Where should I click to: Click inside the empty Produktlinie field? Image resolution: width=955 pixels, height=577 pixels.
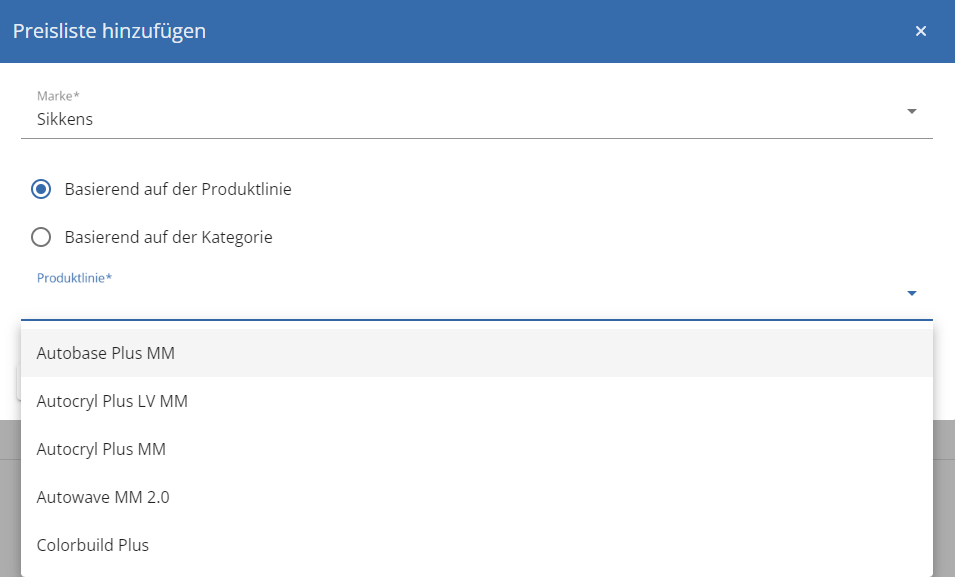click(x=463, y=300)
